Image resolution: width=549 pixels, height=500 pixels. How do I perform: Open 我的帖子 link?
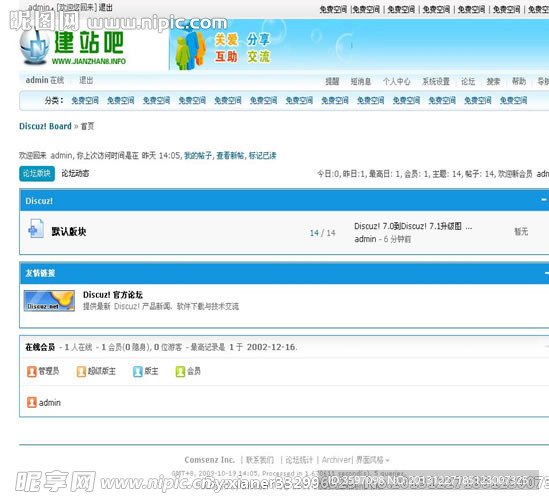(x=198, y=155)
